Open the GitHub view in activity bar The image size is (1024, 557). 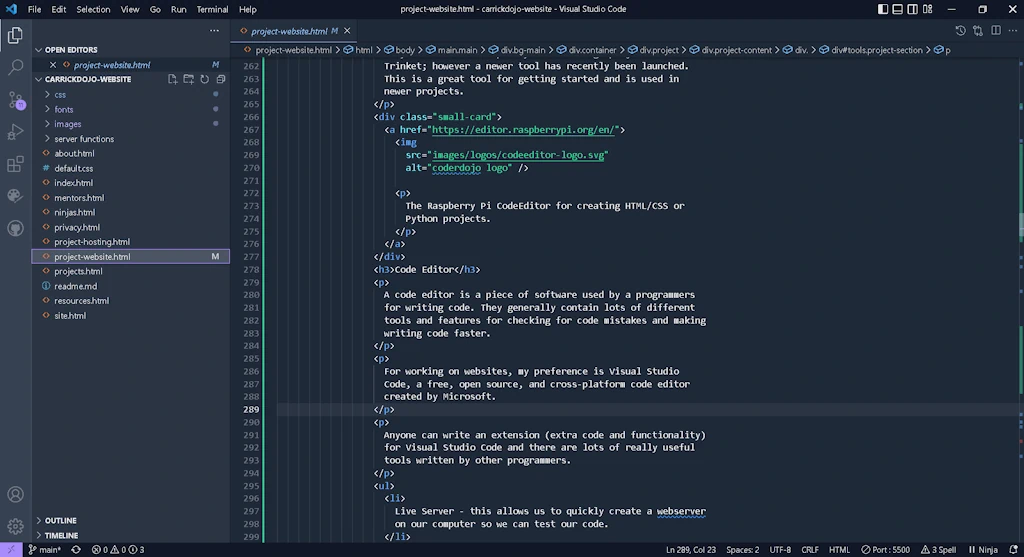pos(15,228)
